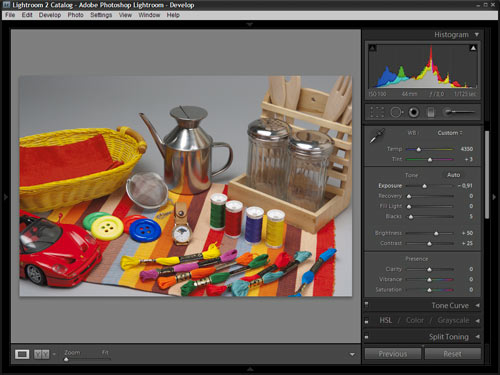
Task: Collapse the Histogram panel
Action: [477, 35]
